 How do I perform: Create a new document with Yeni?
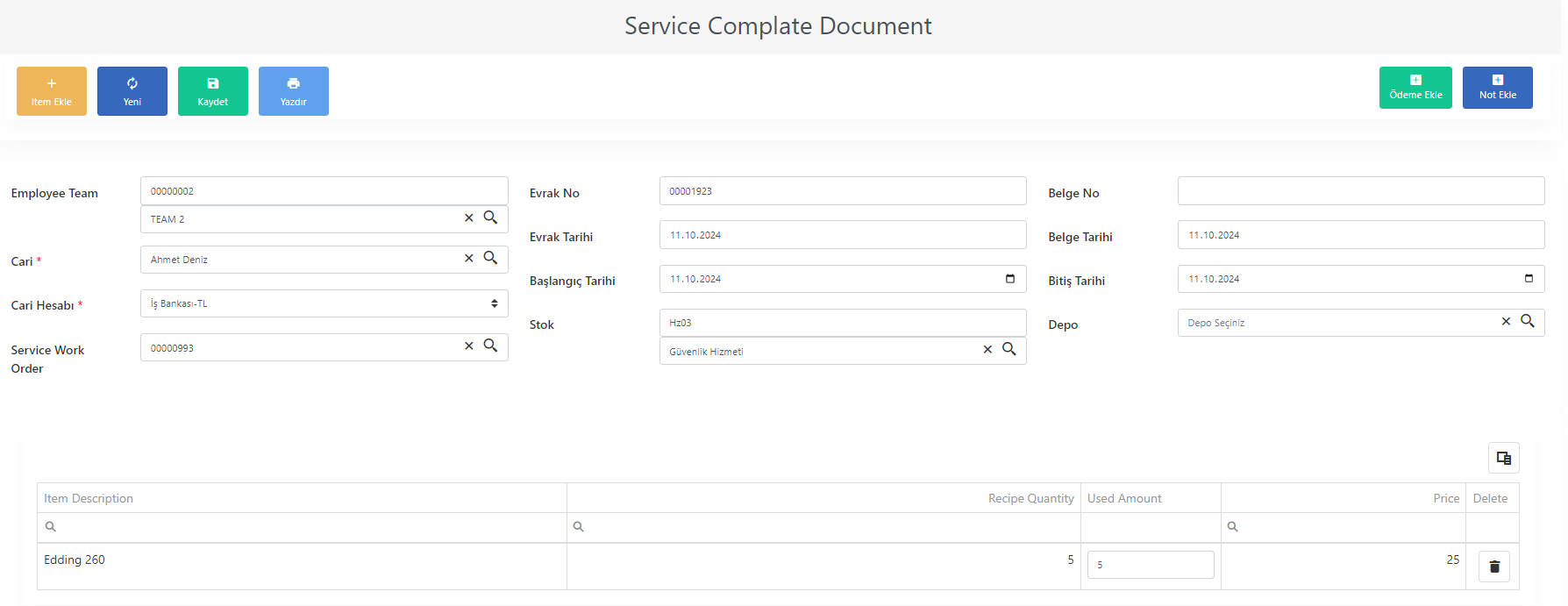click(x=132, y=91)
